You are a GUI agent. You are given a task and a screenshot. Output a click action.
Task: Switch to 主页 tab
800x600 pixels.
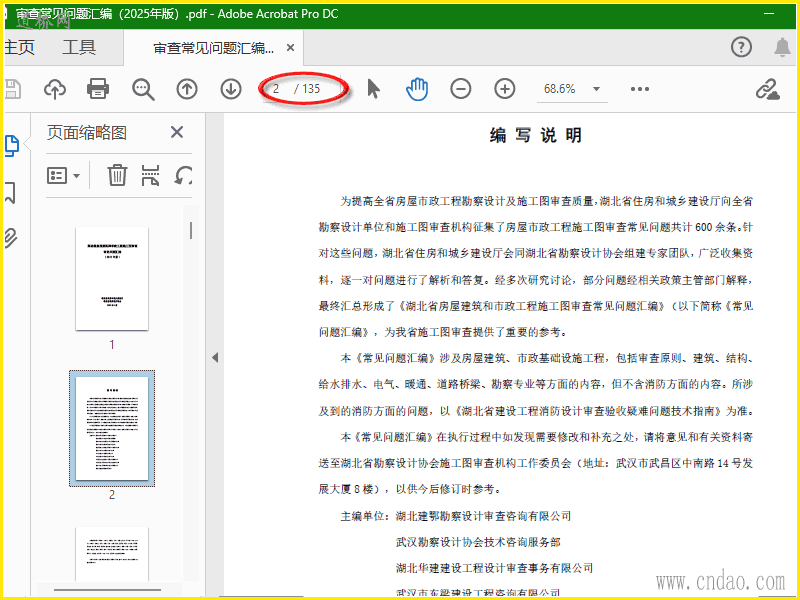tap(19, 47)
